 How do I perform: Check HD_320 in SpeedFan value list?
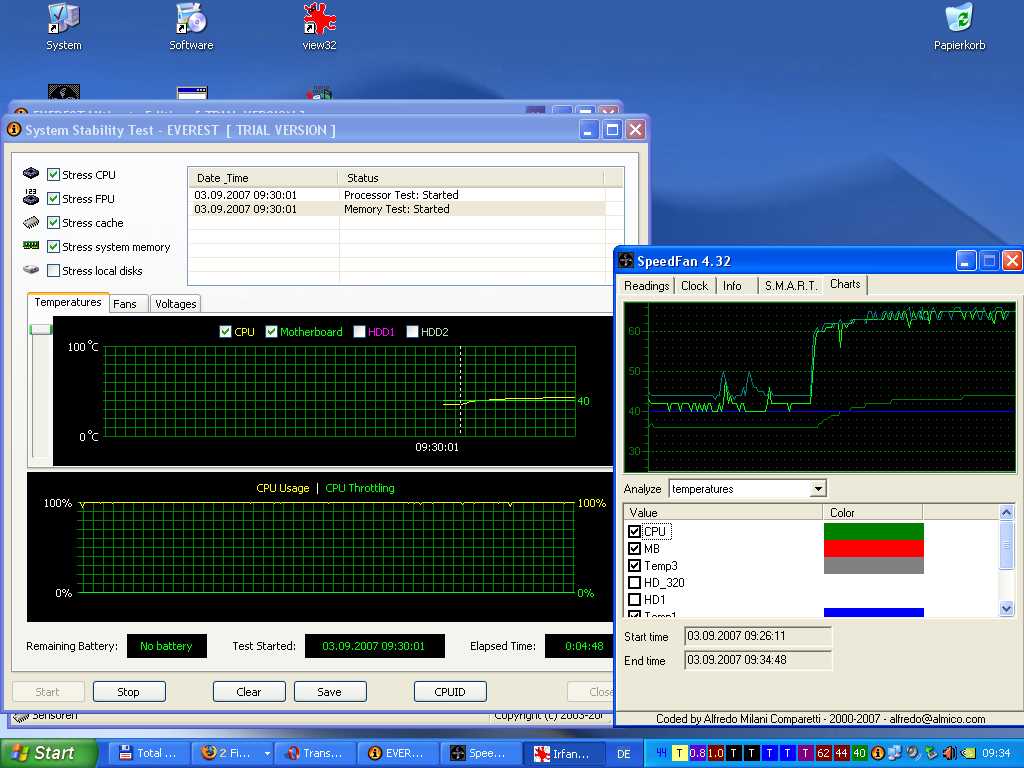(634, 583)
